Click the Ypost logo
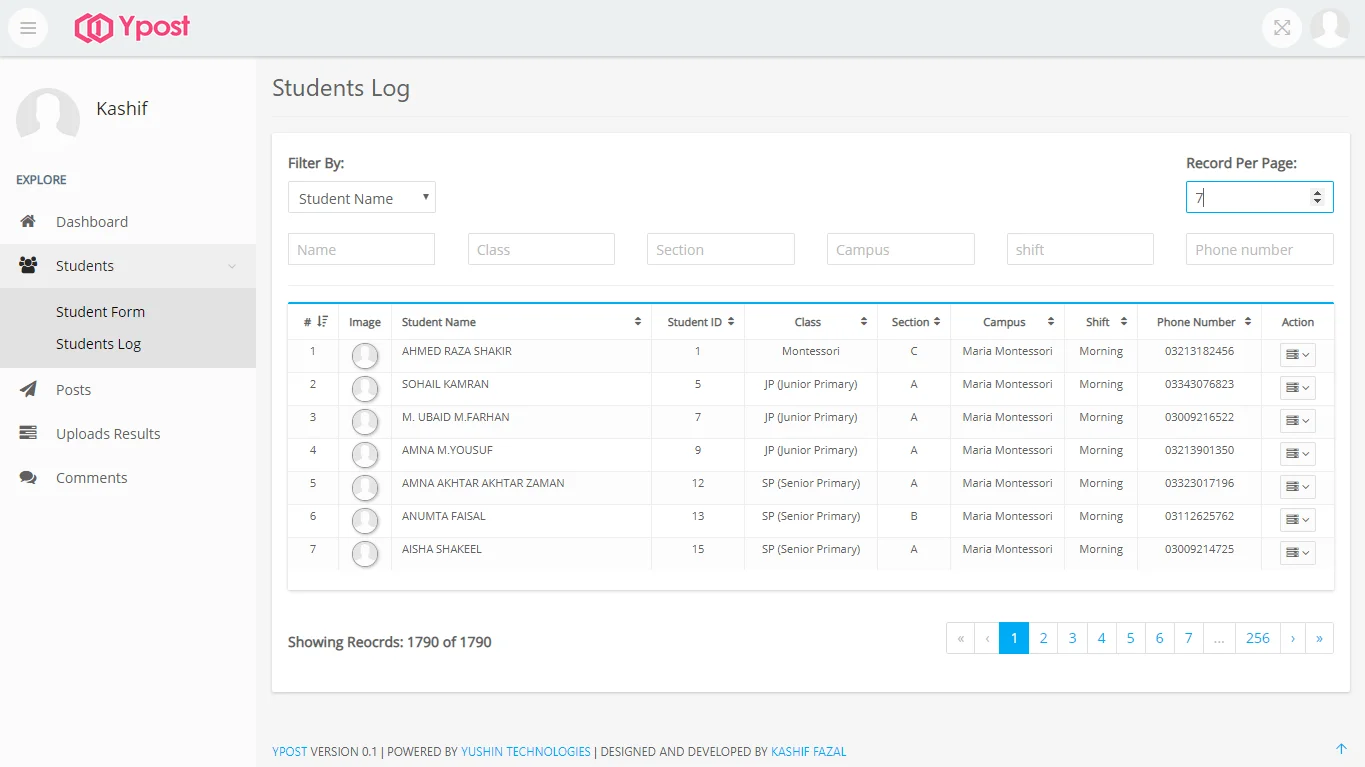Viewport: 1365px width, 767px height. point(133,28)
